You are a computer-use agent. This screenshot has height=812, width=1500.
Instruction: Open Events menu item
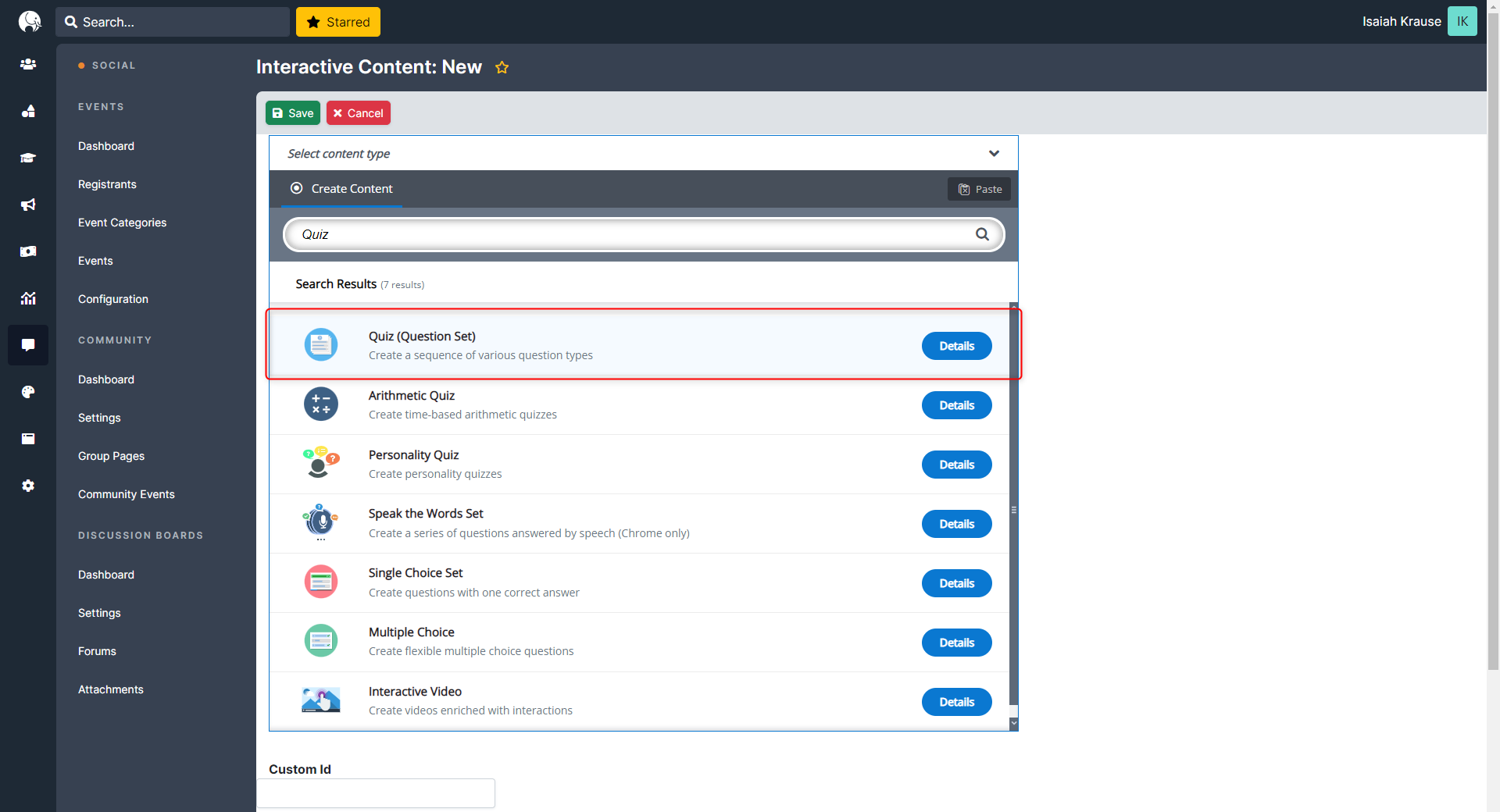click(x=95, y=261)
